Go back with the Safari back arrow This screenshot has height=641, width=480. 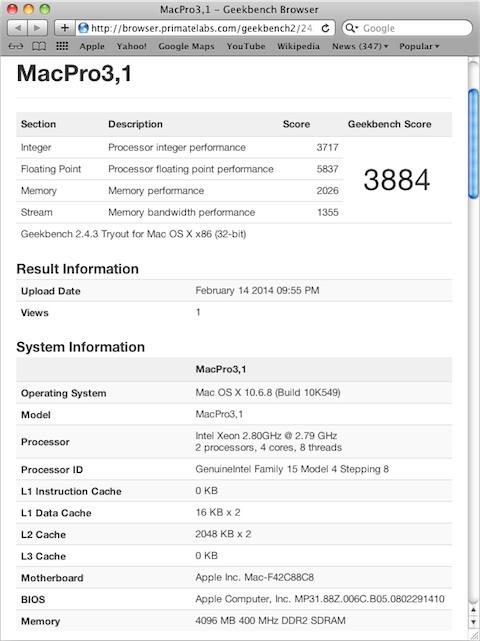pyautogui.click(x=18, y=28)
